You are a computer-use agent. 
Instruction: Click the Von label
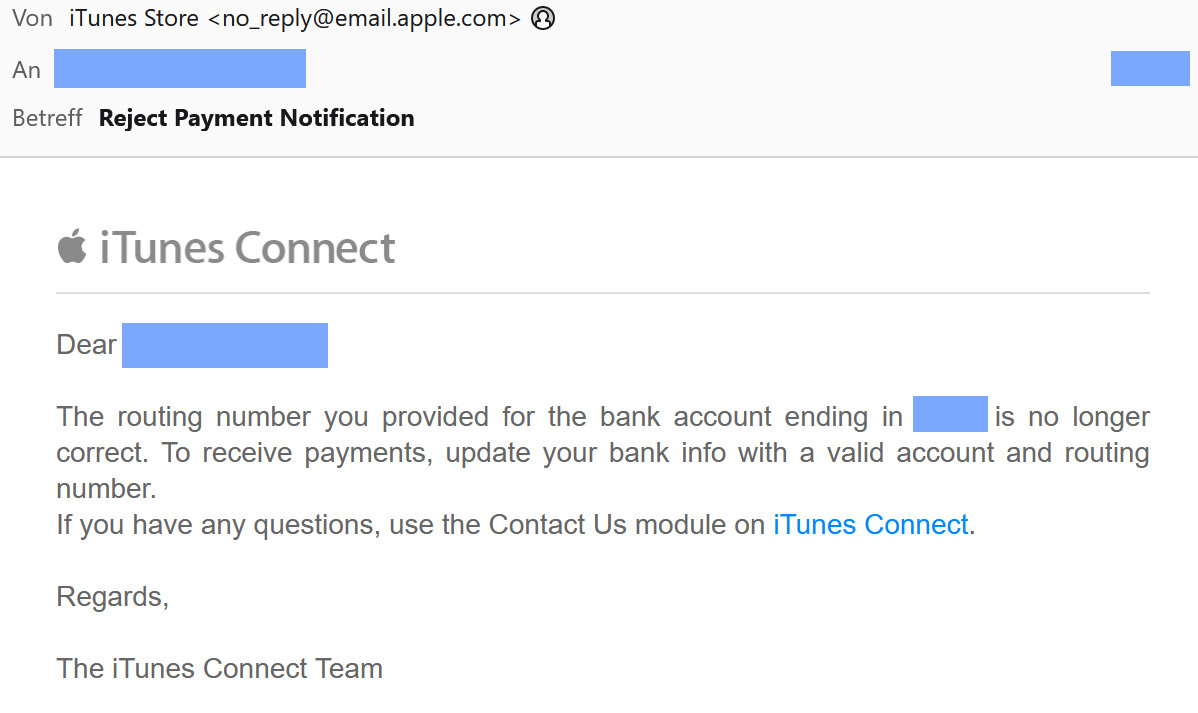(32, 18)
